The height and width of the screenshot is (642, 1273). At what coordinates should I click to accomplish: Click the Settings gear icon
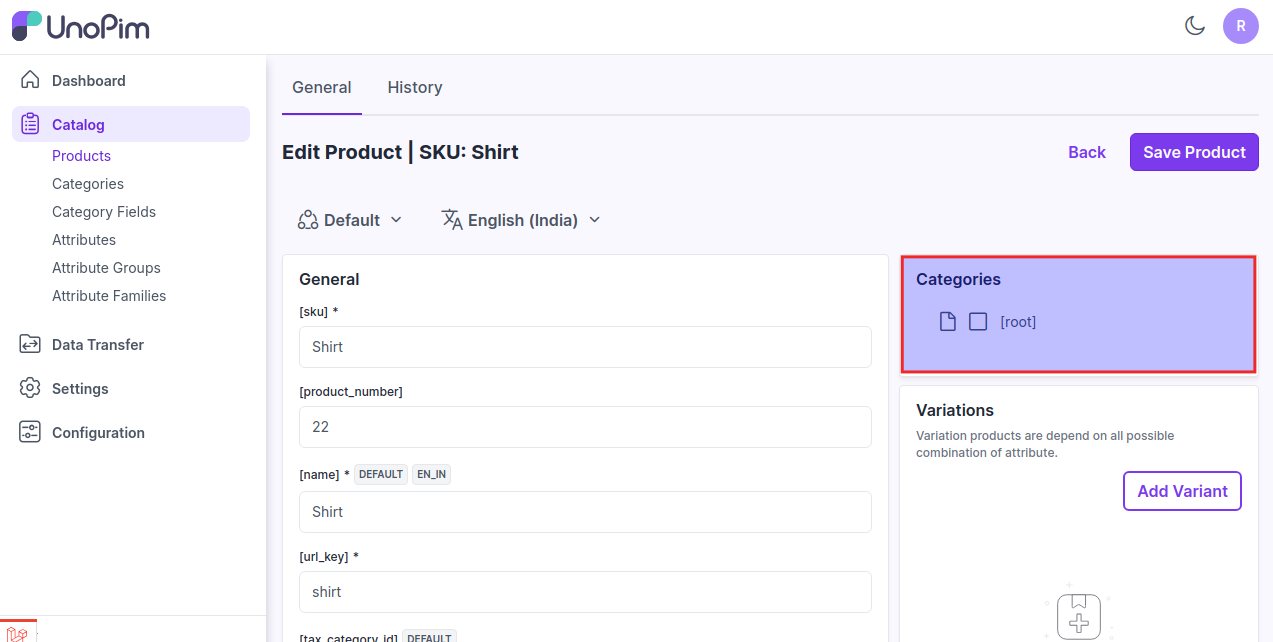30,388
